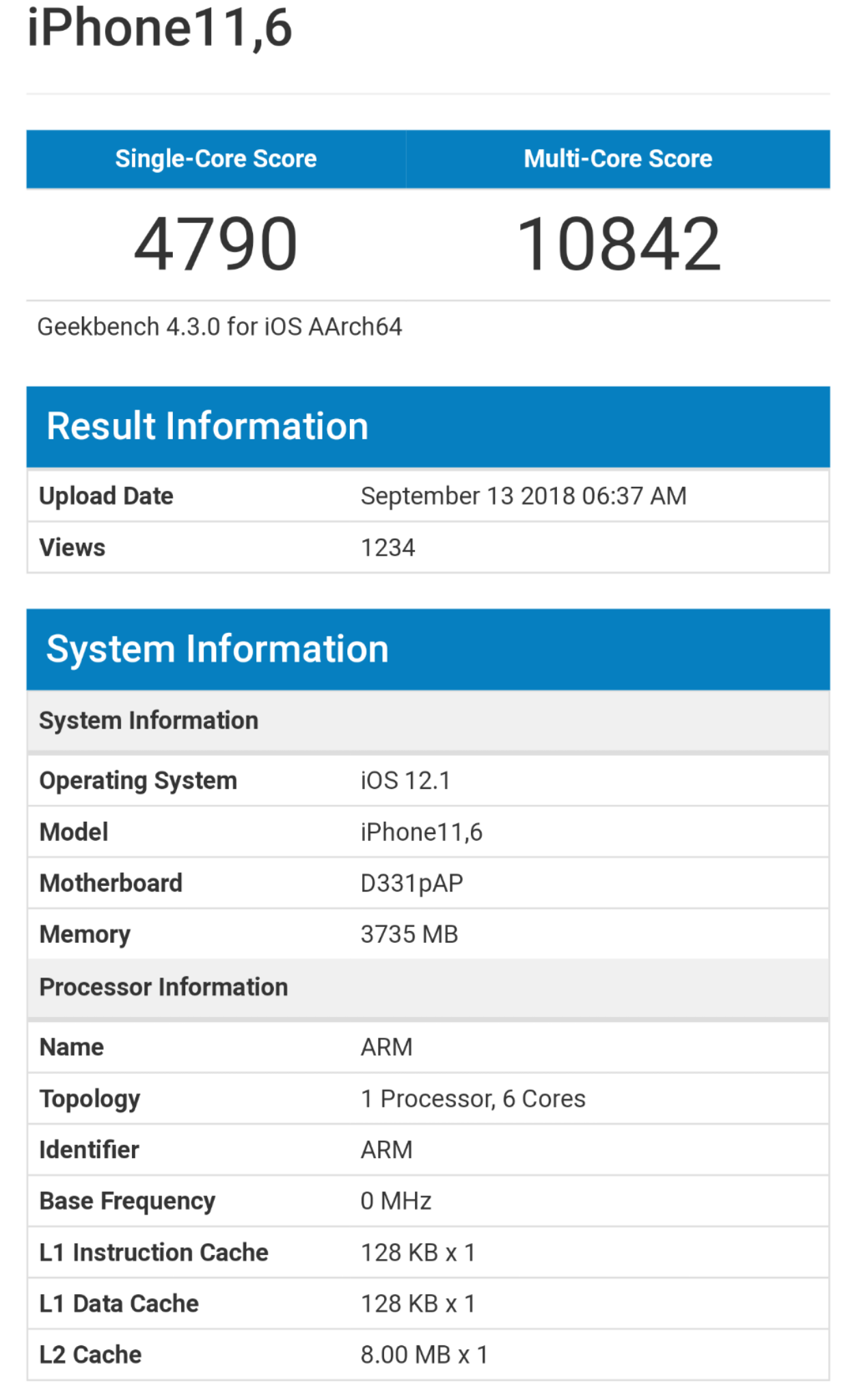The width and height of the screenshot is (855, 1400).
Task: Click the L2 Cache label
Action: (90, 1355)
